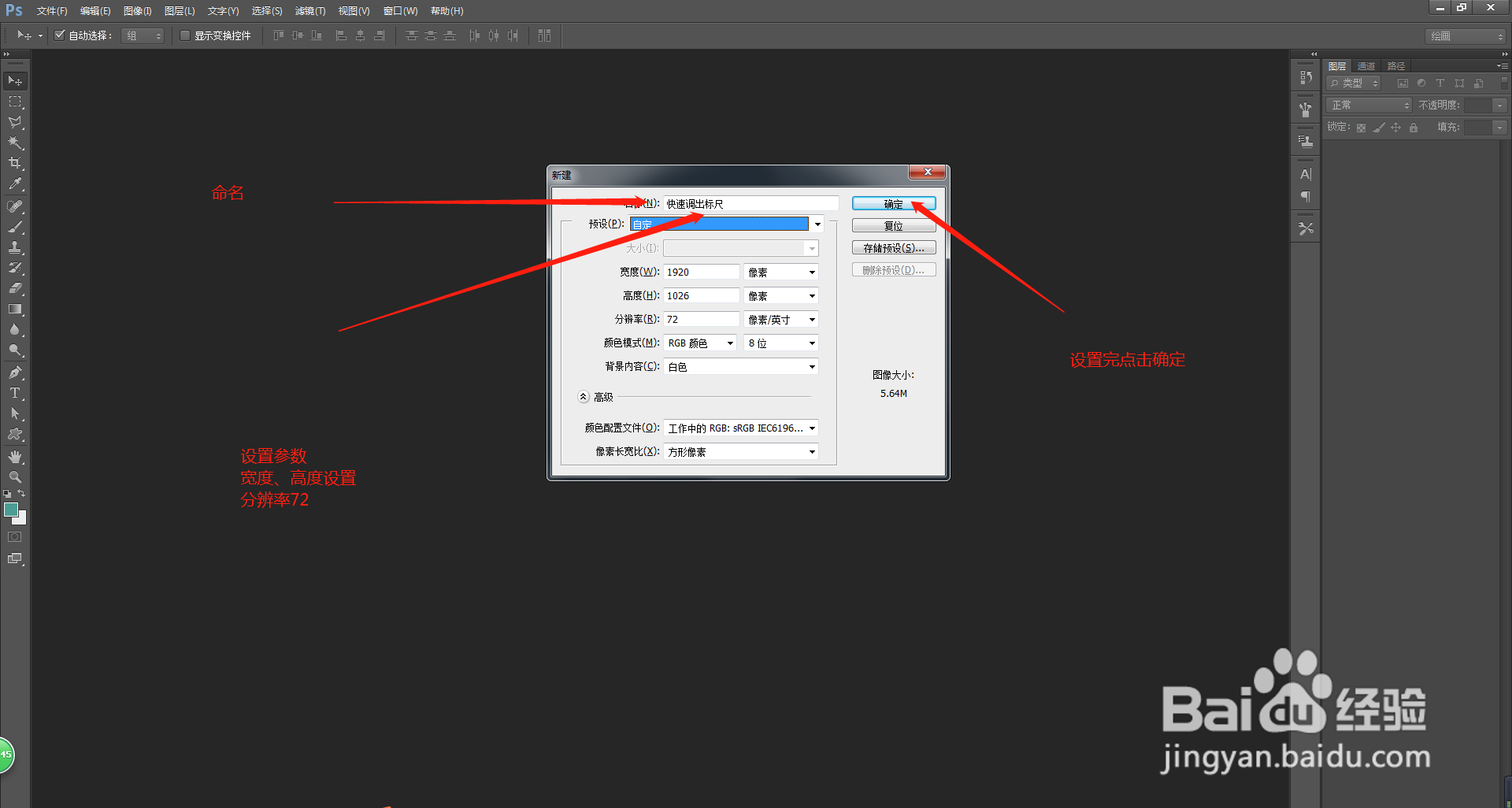Swap foreground and background colors

click(21, 493)
